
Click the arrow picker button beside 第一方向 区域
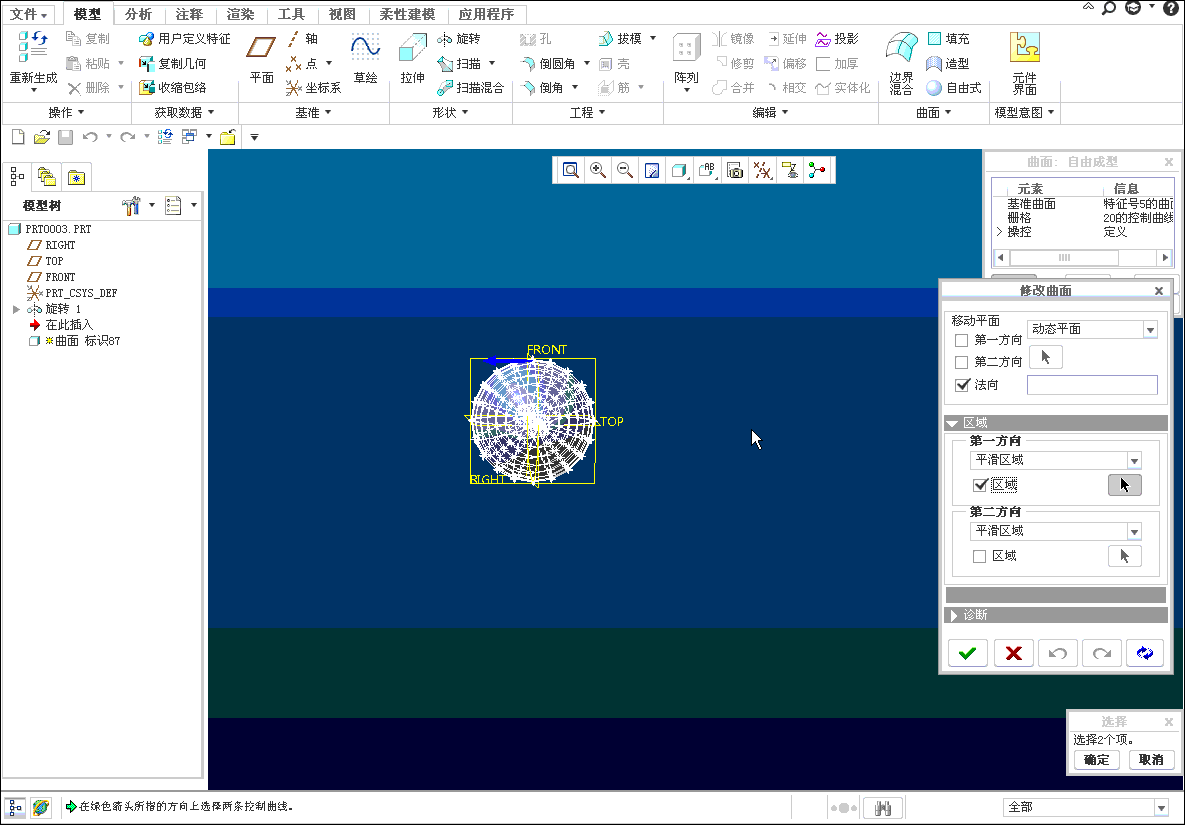coord(1125,485)
